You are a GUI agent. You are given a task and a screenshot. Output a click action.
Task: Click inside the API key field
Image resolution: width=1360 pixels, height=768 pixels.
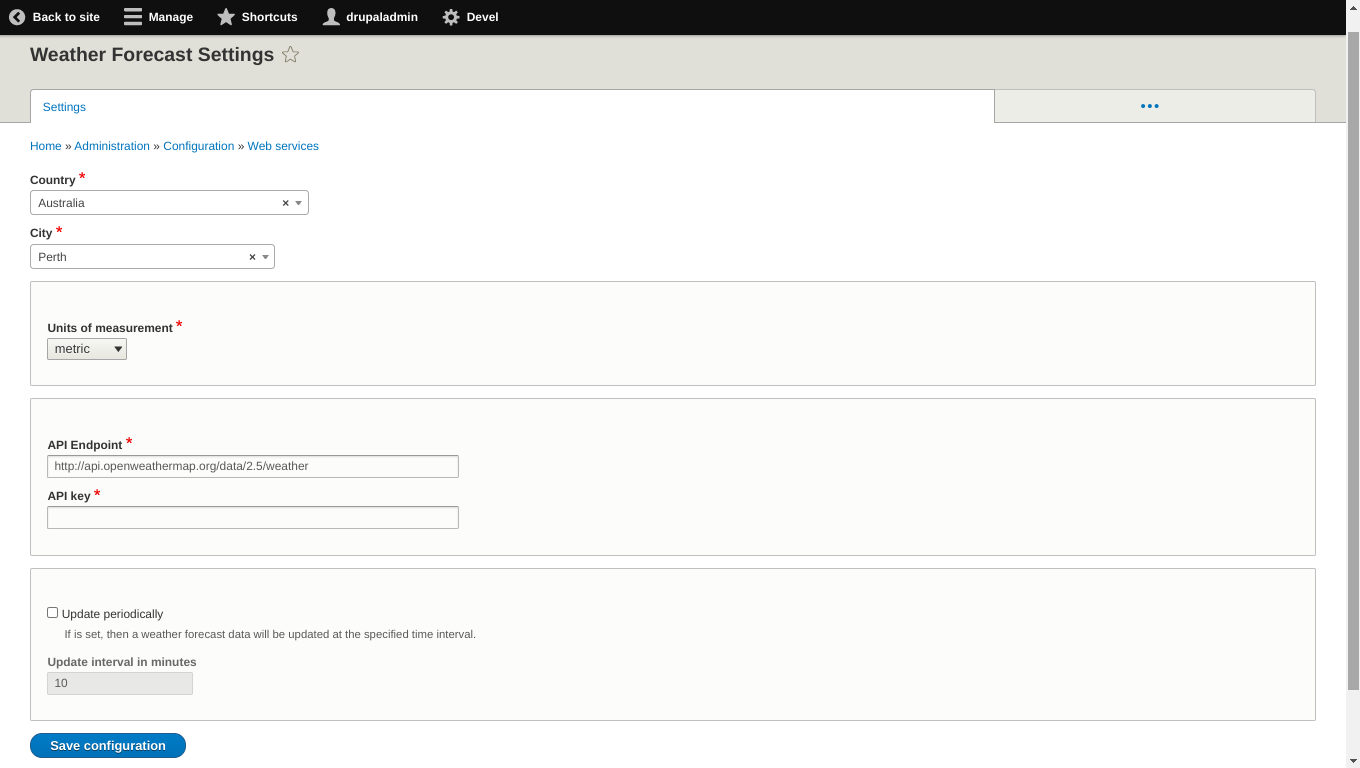tap(252, 517)
